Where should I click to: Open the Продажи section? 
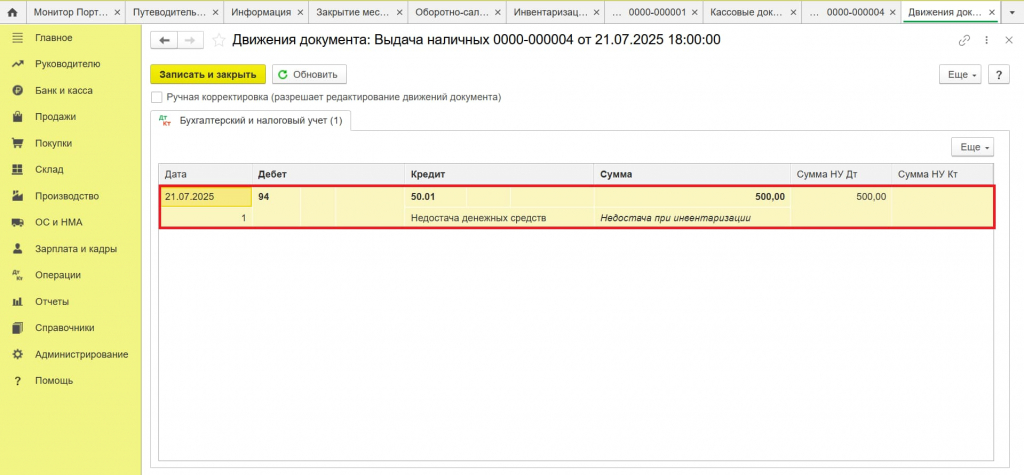[56, 117]
